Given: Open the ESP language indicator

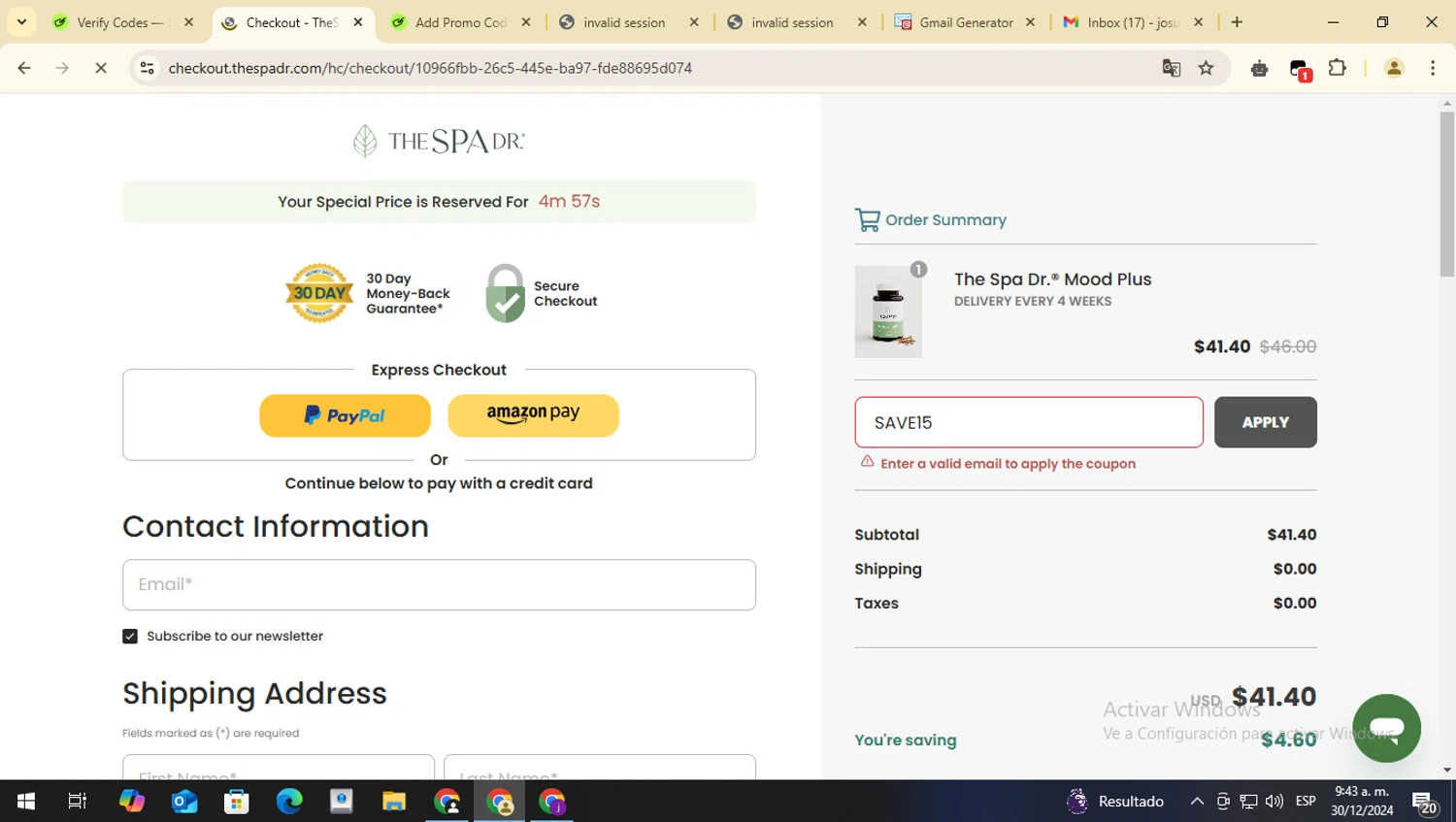Looking at the screenshot, I should [x=1306, y=802].
